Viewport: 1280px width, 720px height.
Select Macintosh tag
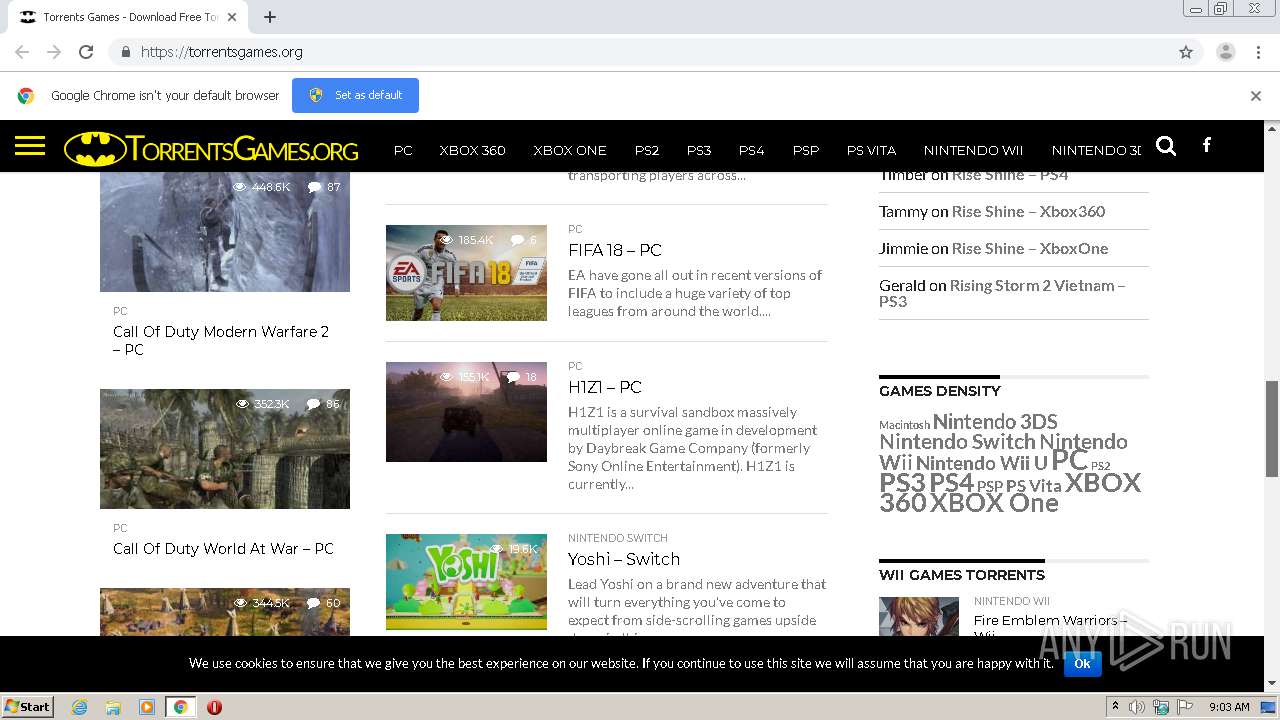[x=904, y=425]
